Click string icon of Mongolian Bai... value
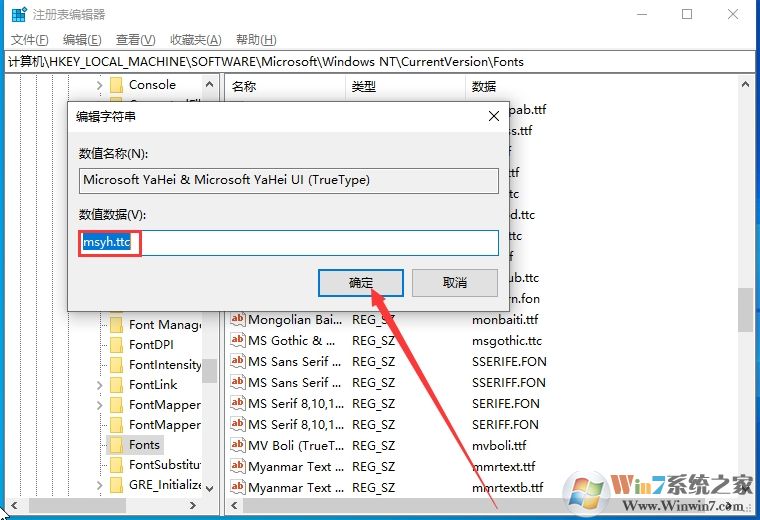Viewport: 760px width, 520px height. click(x=237, y=319)
